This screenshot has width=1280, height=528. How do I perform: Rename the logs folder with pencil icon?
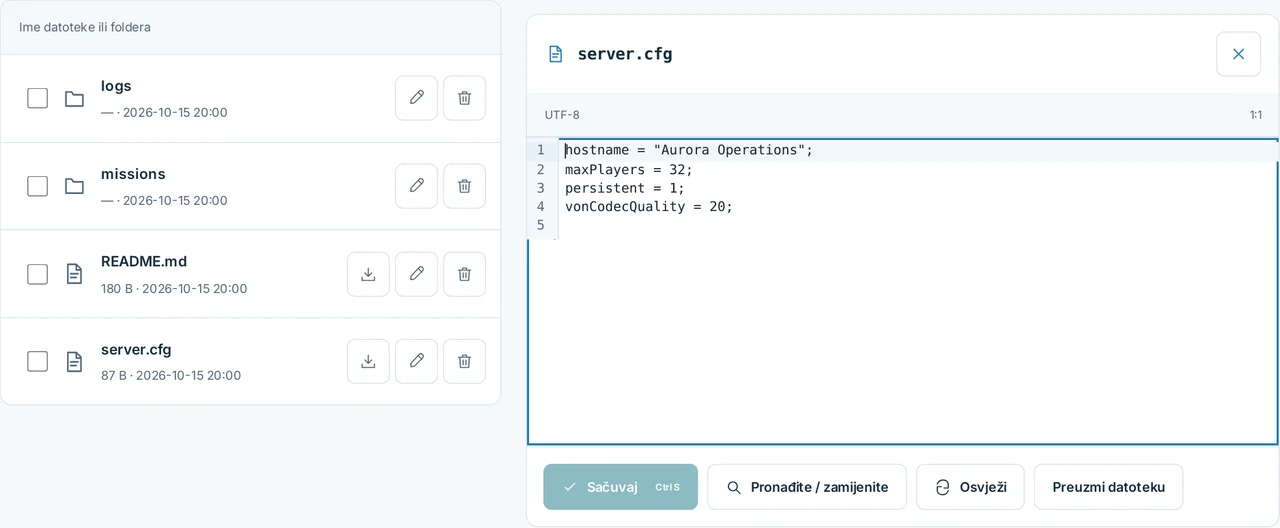pos(416,98)
